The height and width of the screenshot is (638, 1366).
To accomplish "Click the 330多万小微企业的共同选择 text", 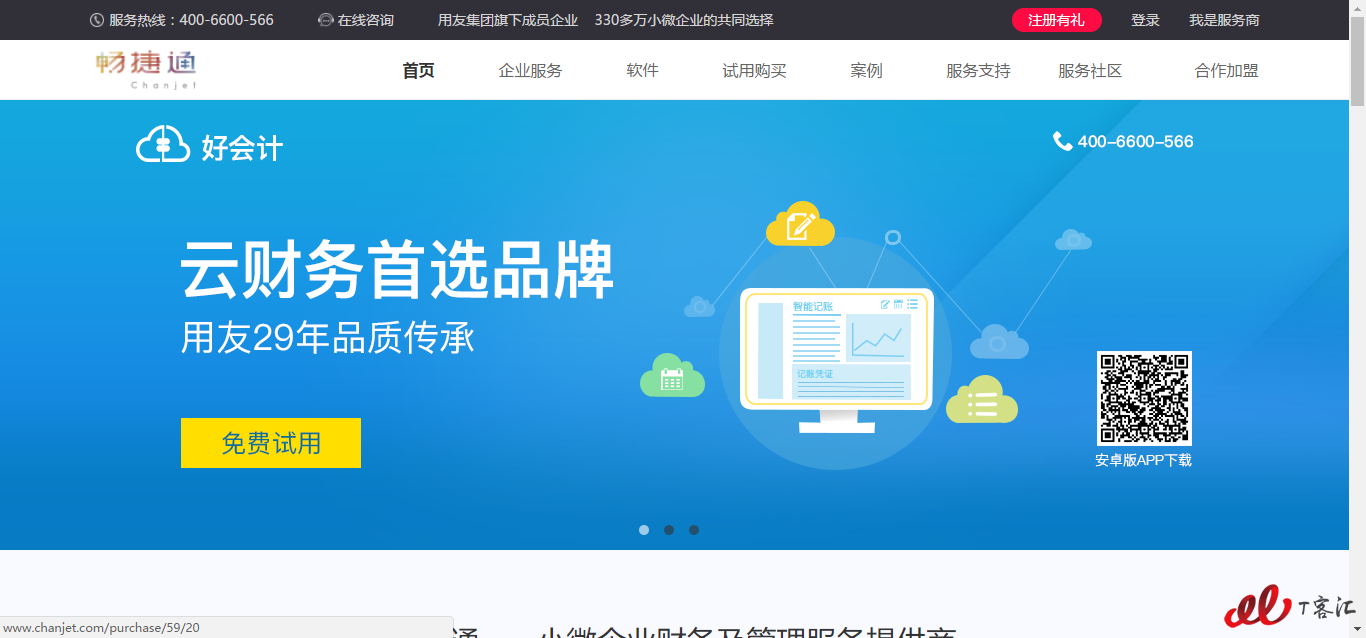I will (x=684, y=20).
